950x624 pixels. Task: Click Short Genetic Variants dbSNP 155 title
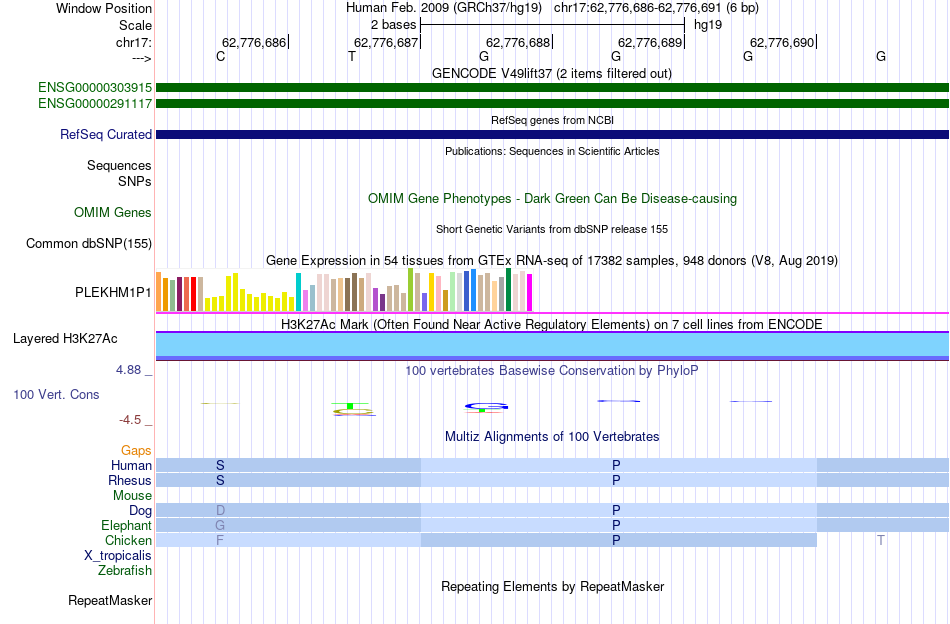(x=552, y=230)
